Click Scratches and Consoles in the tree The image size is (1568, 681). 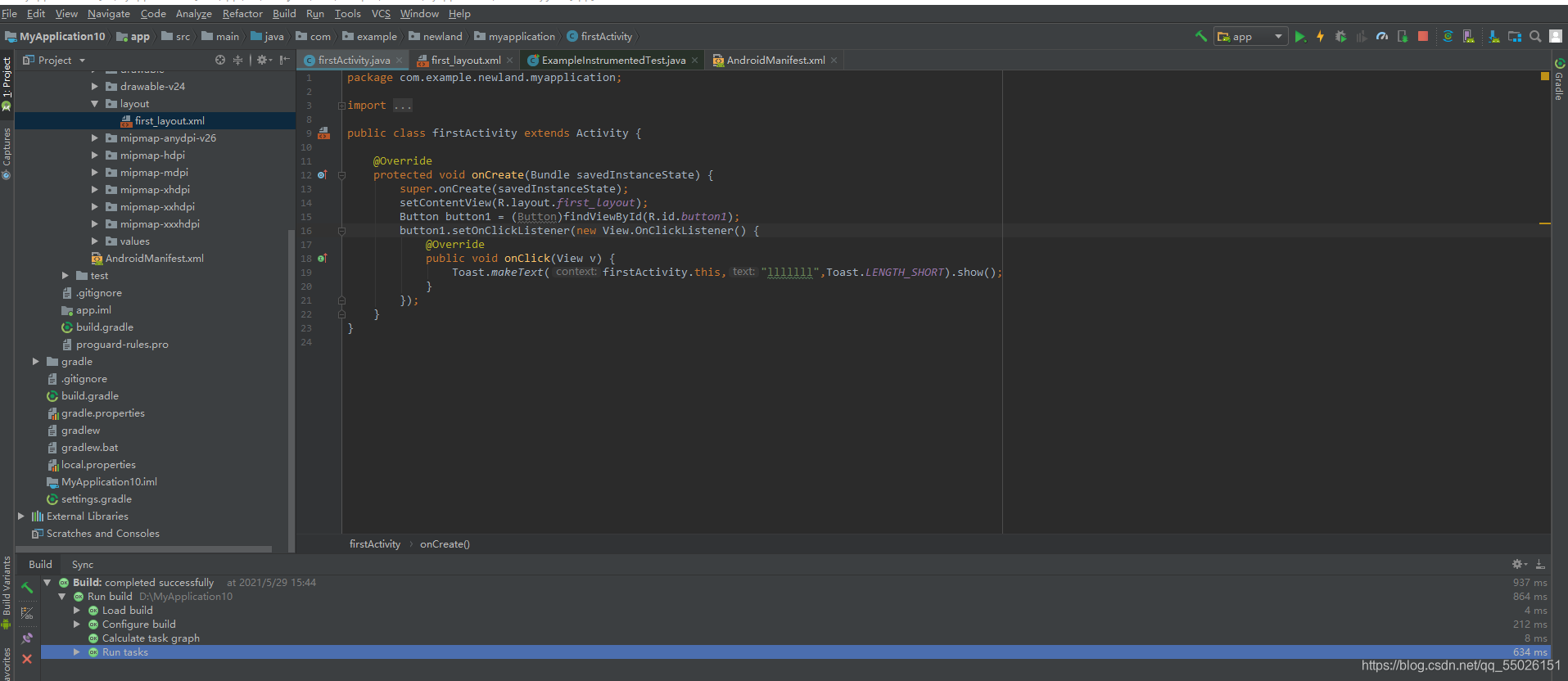coord(102,534)
